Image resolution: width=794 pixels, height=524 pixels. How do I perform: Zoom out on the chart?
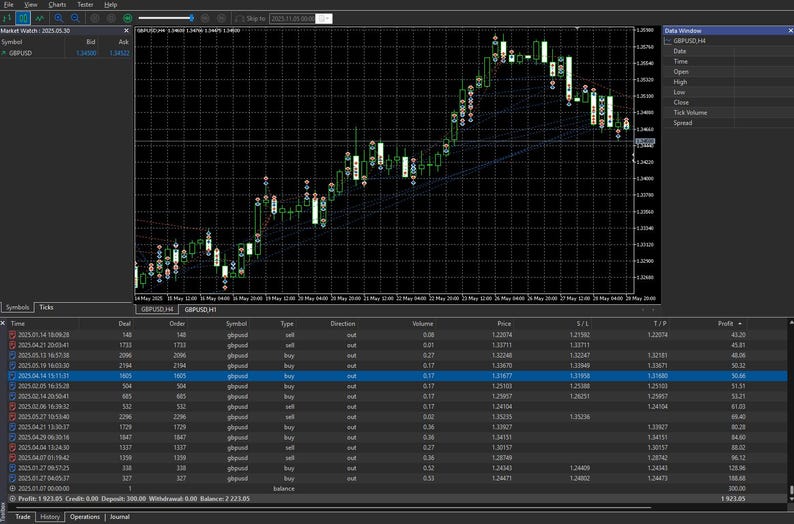pyautogui.click(x=75, y=18)
